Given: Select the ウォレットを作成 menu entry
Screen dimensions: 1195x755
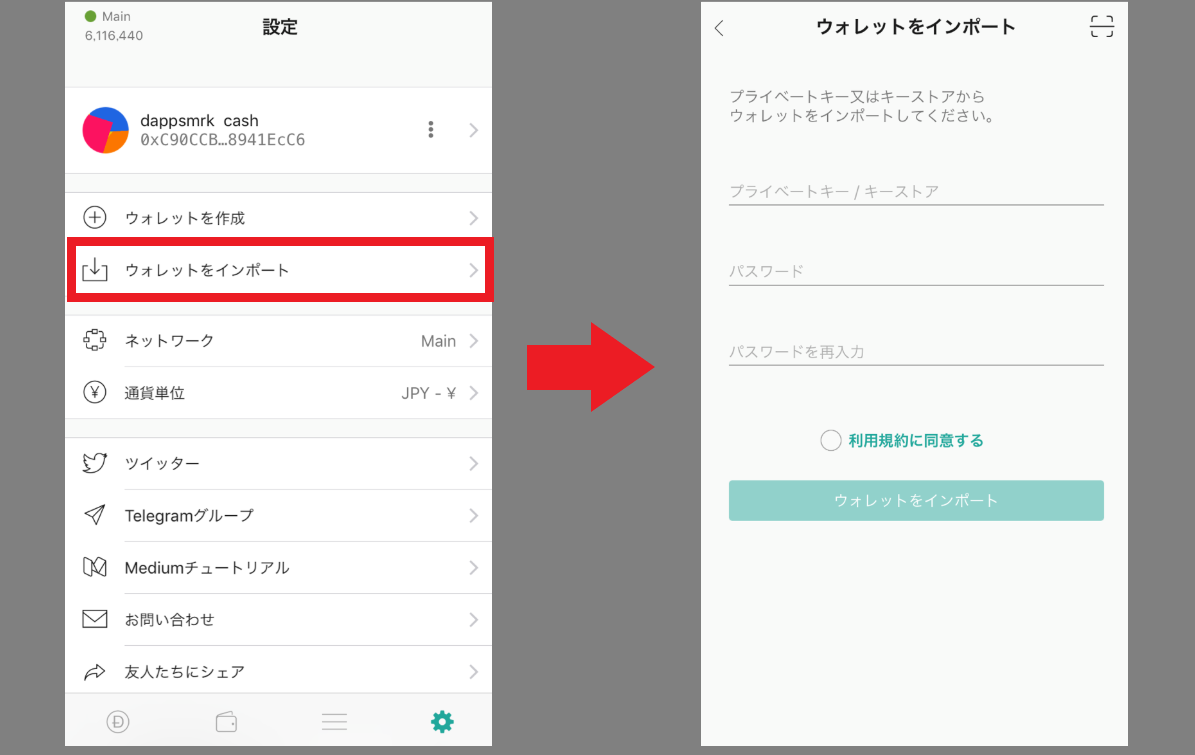Looking at the screenshot, I should (278, 218).
